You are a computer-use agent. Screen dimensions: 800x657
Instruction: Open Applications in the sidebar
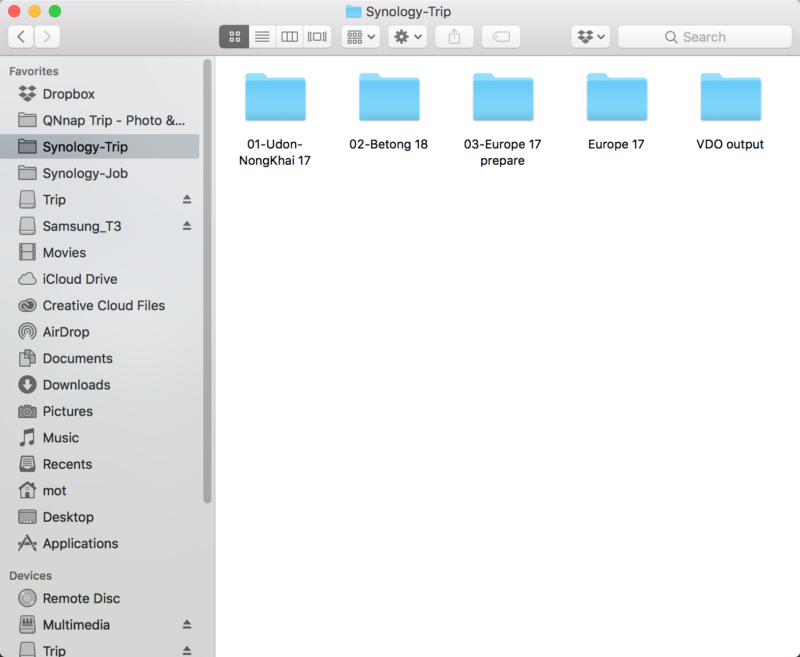(x=100, y=544)
